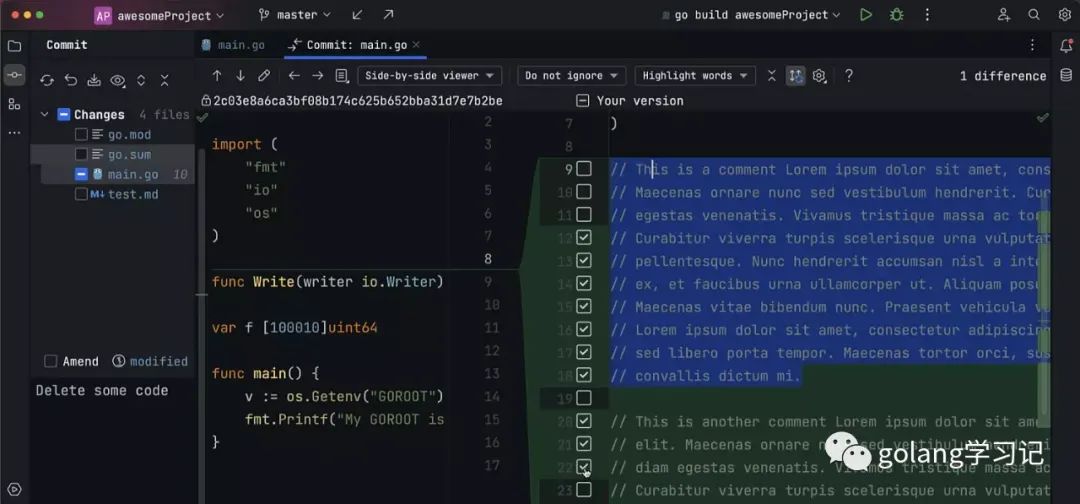Screen dimensions: 1080x504
Task: Collapse all changes icon
Action: click(x=165, y=81)
